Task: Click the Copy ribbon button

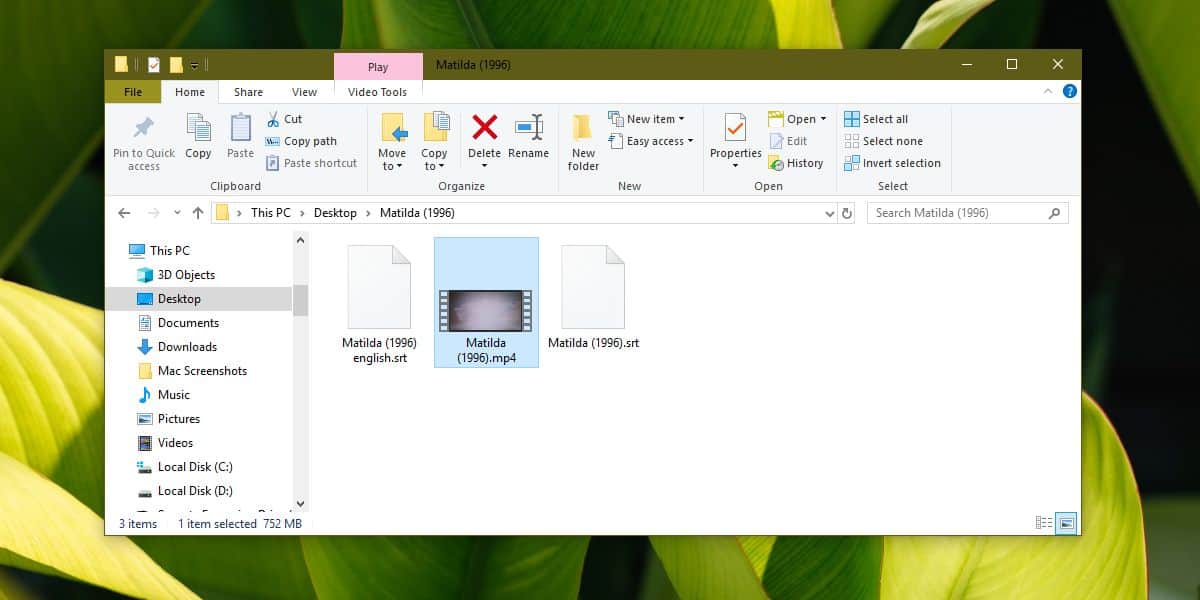Action: [198, 137]
